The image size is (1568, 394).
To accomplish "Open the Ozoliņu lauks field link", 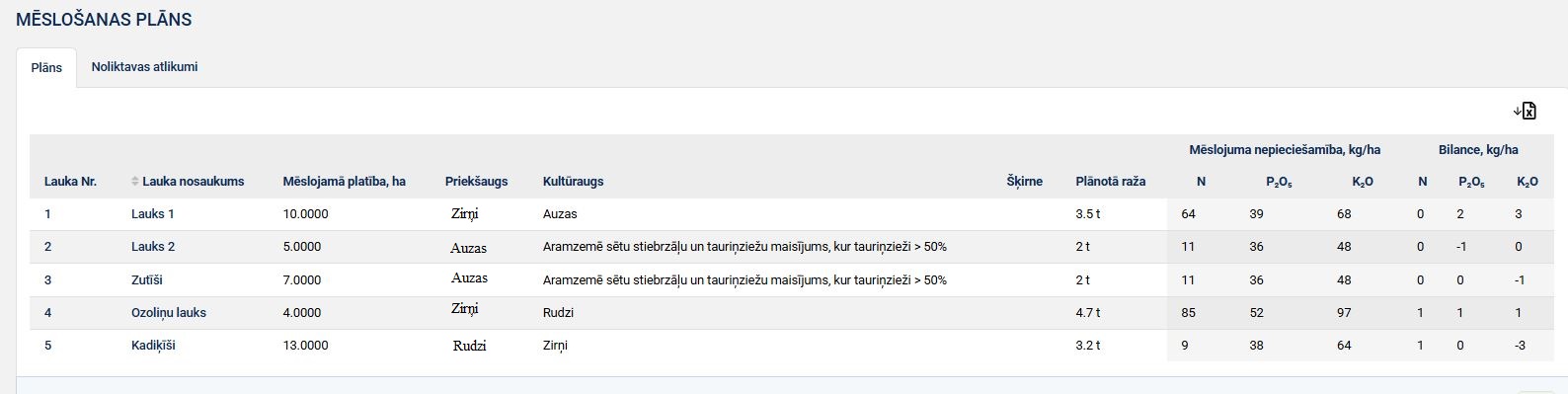I will click(x=169, y=312).
